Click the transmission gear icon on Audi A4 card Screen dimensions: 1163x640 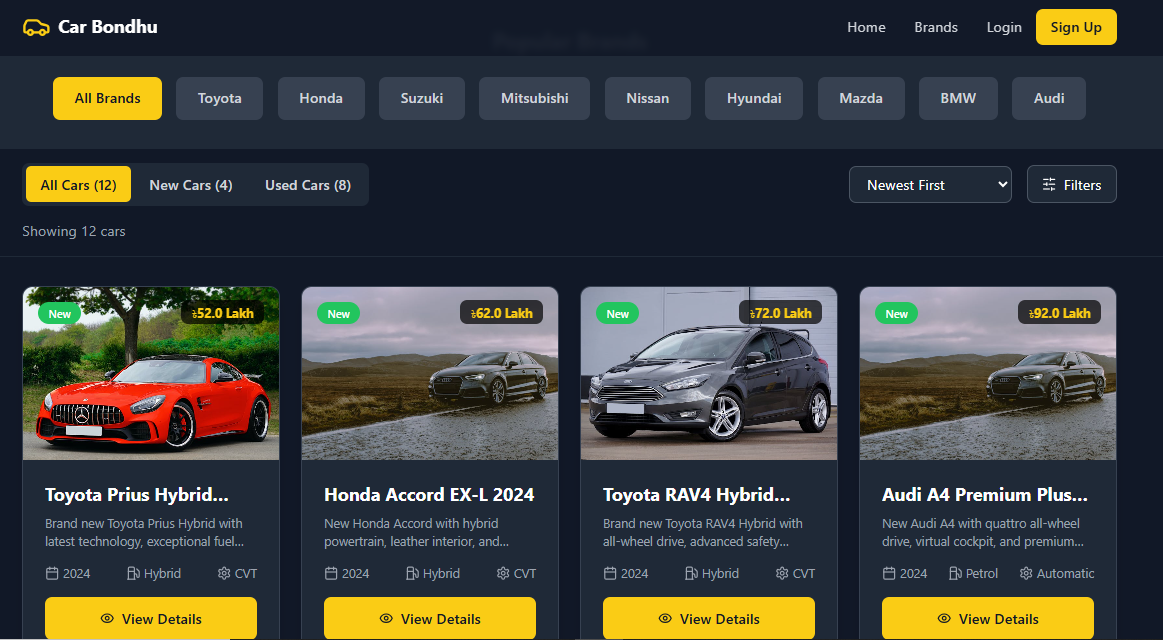1026,573
